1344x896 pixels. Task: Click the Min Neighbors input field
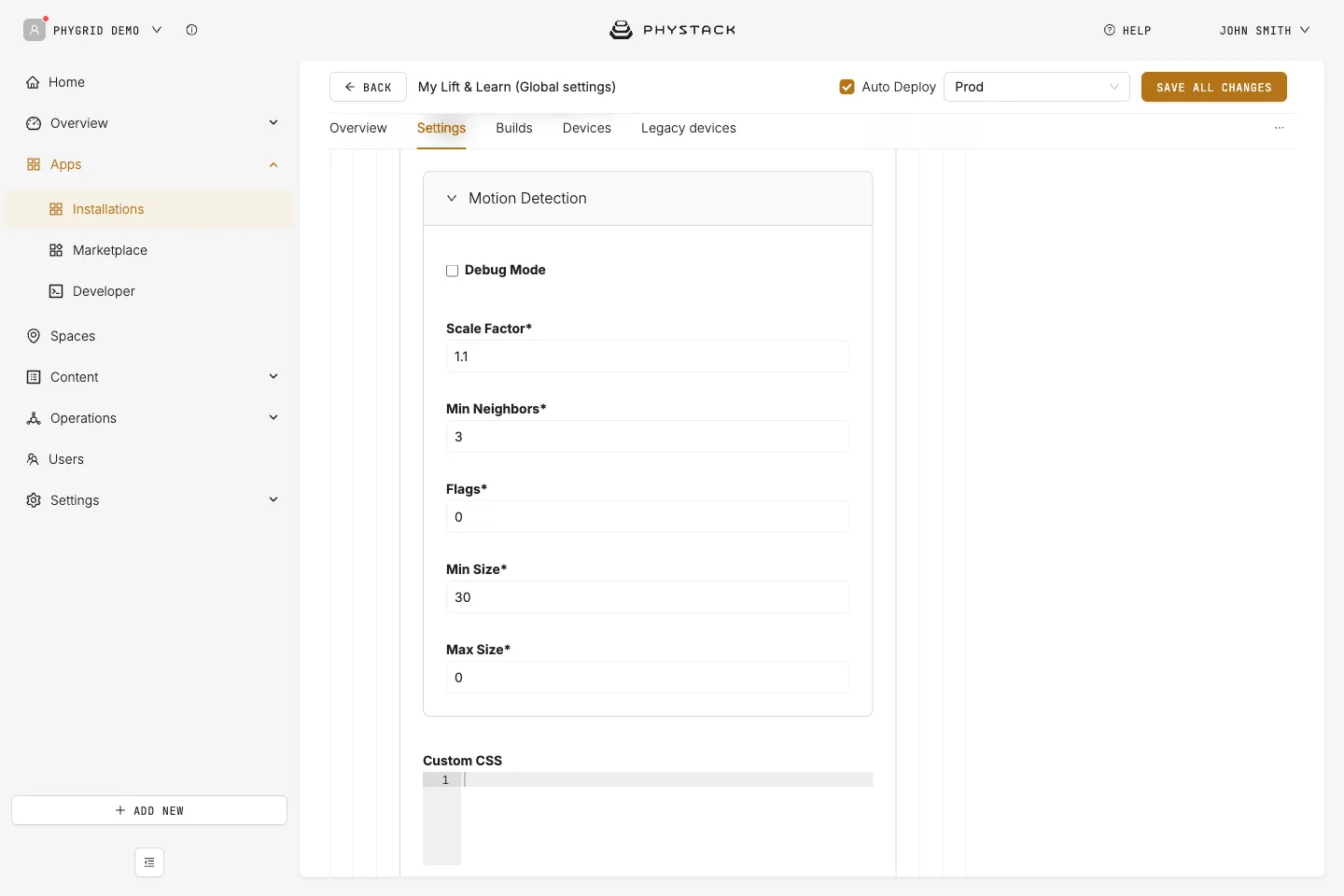click(648, 437)
